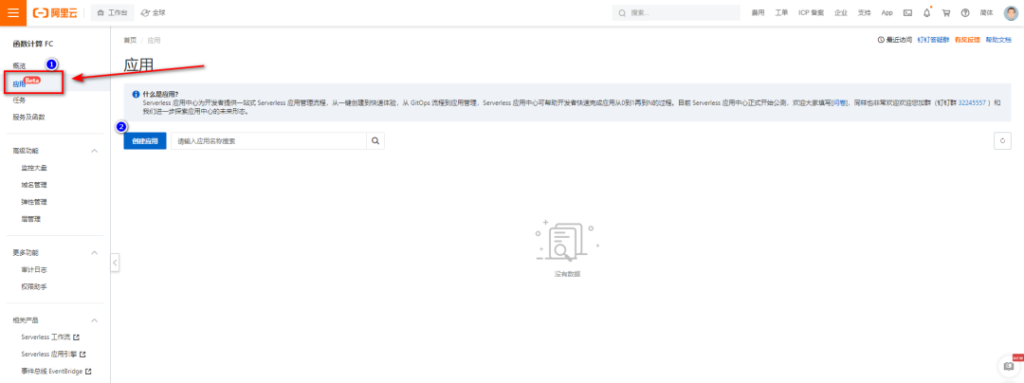The image size is (1024, 383).
Task: Refresh the application list
Action: [x=1002, y=141]
